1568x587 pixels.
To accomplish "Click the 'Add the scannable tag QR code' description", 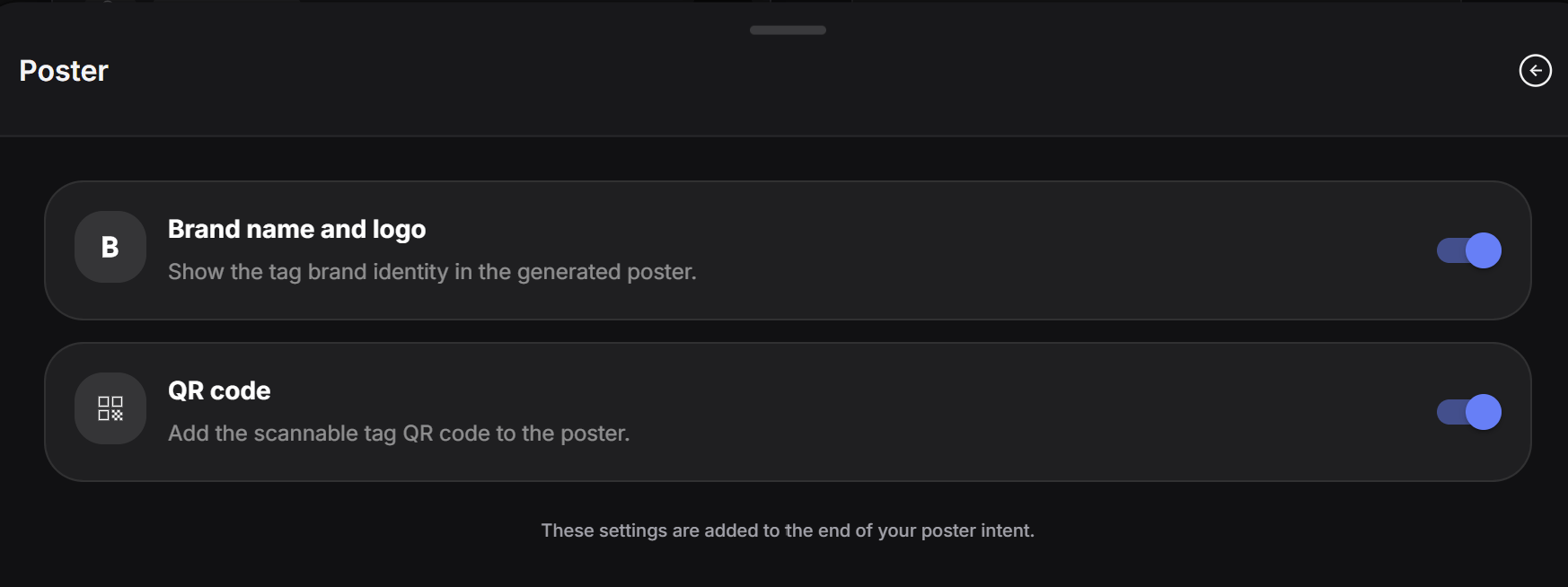I will click(x=399, y=434).
